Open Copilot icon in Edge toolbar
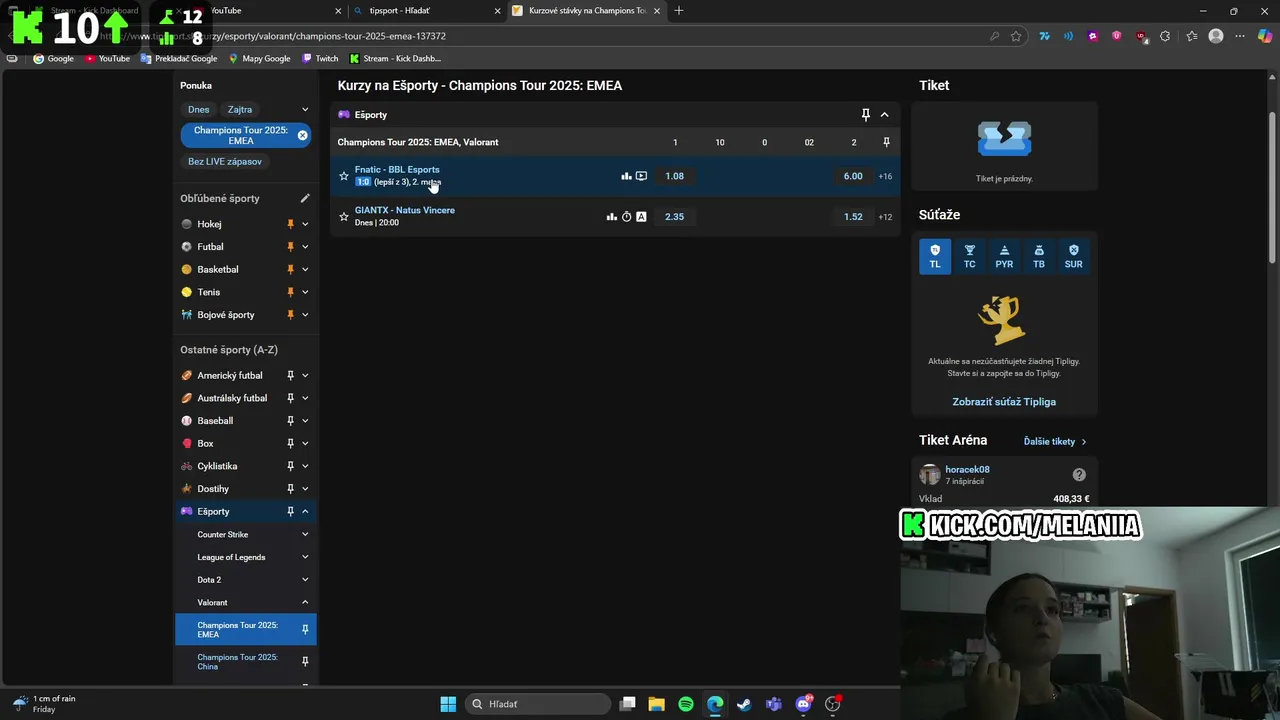The height and width of the screenshot is (720, 1280). [1264, 36]
